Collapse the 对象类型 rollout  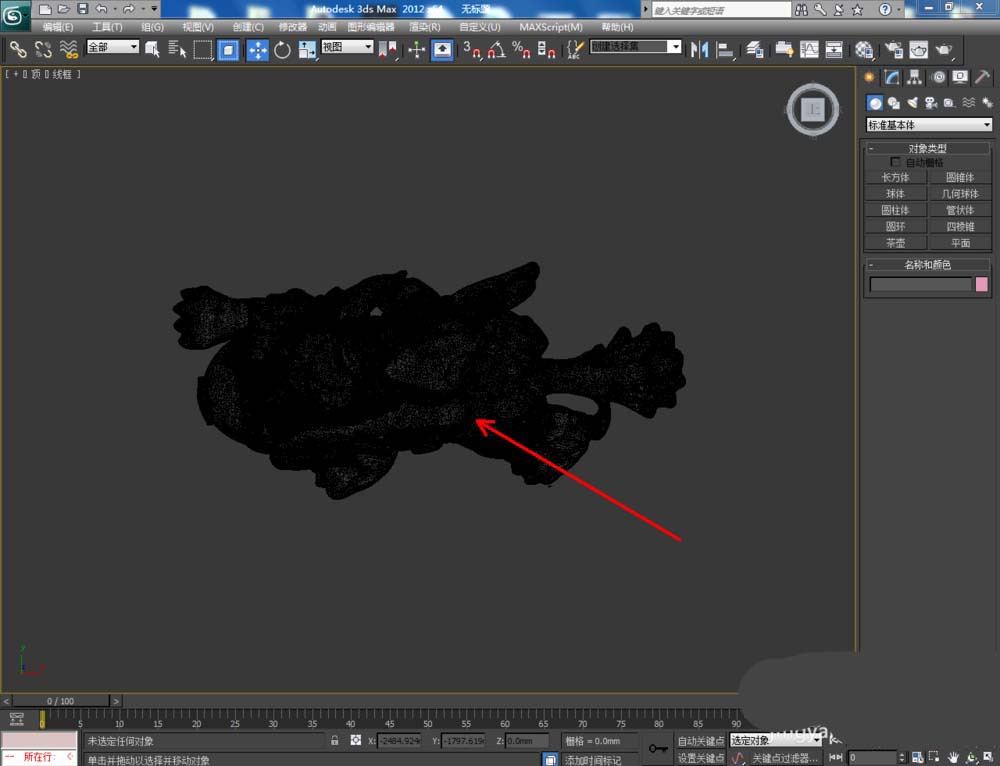[928, 148]
